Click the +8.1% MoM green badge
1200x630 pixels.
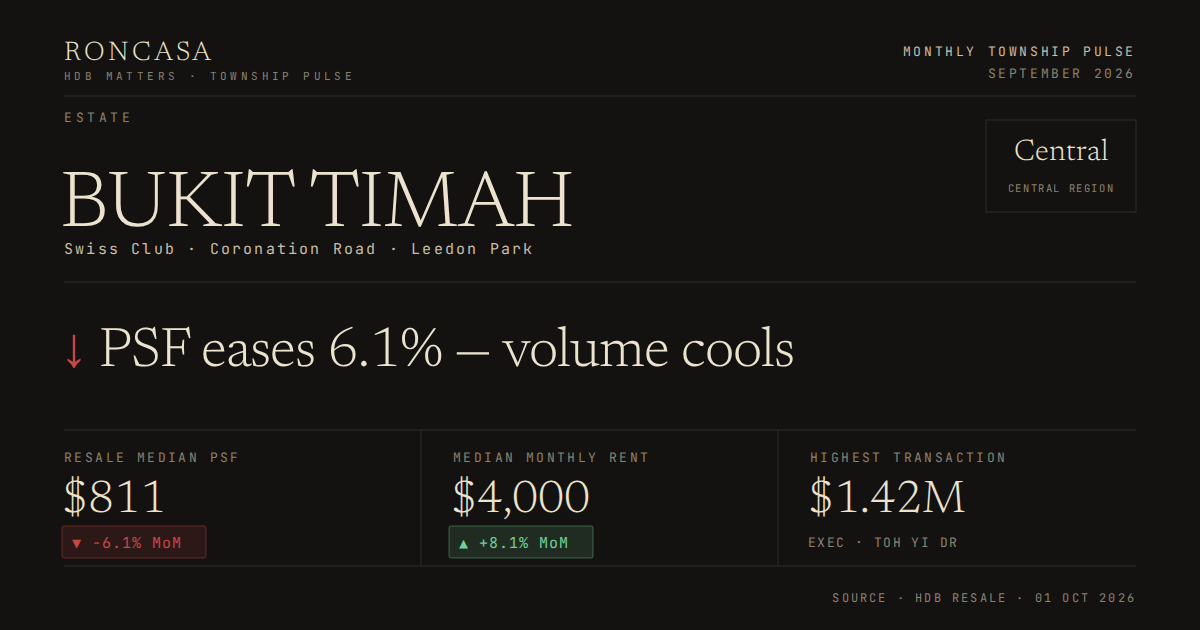coord(521,542)
